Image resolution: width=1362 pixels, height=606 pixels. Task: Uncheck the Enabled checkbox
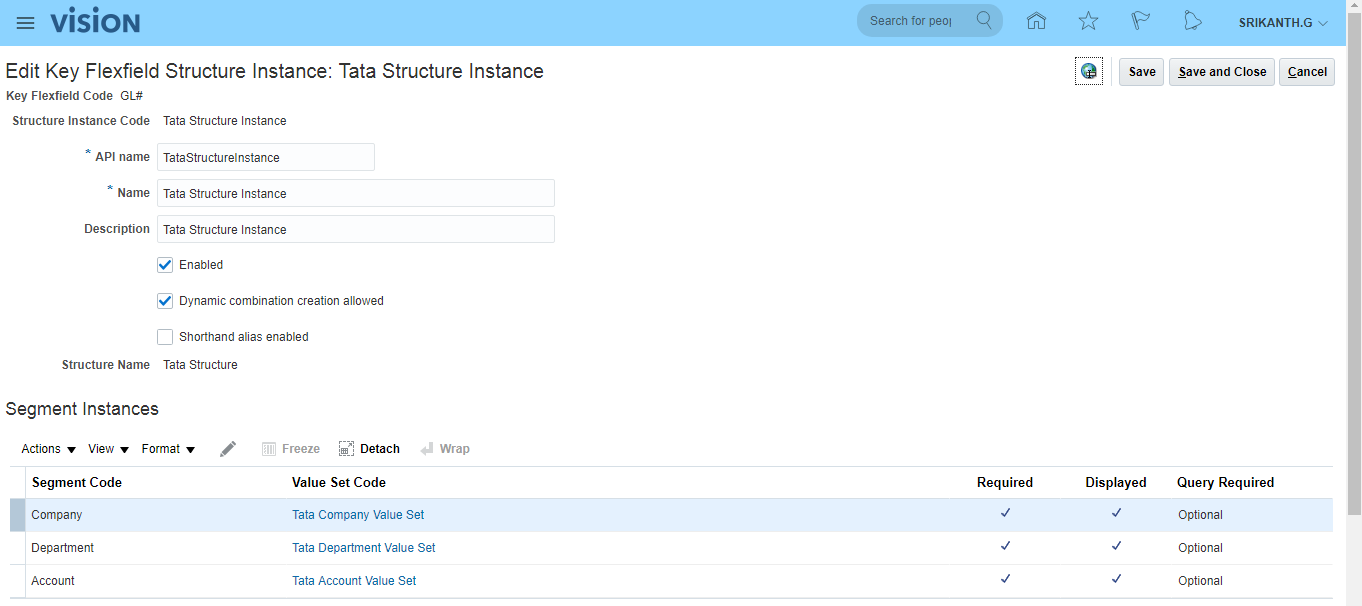pyautogui.click(x=166, y=265)
